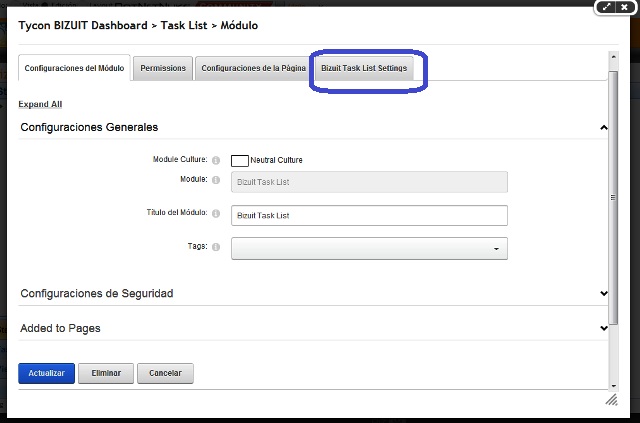Click the Neutral Culture label

click(x=276, y=160)
